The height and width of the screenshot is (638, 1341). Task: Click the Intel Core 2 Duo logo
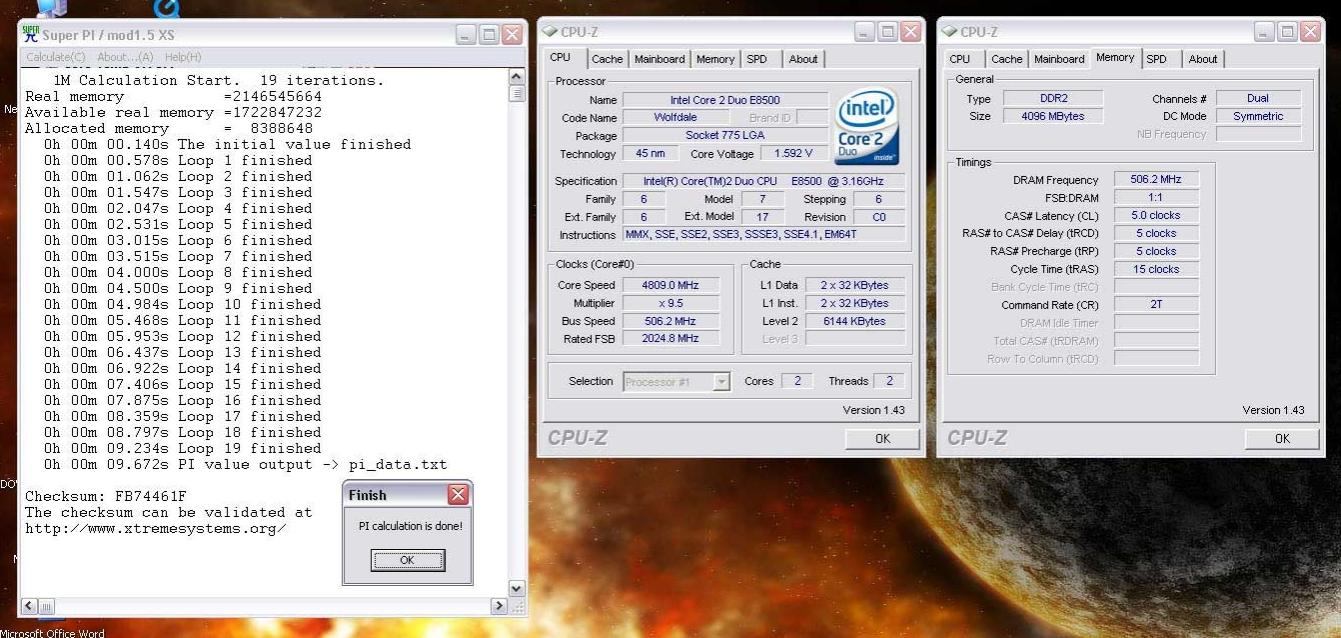(867, 127)
